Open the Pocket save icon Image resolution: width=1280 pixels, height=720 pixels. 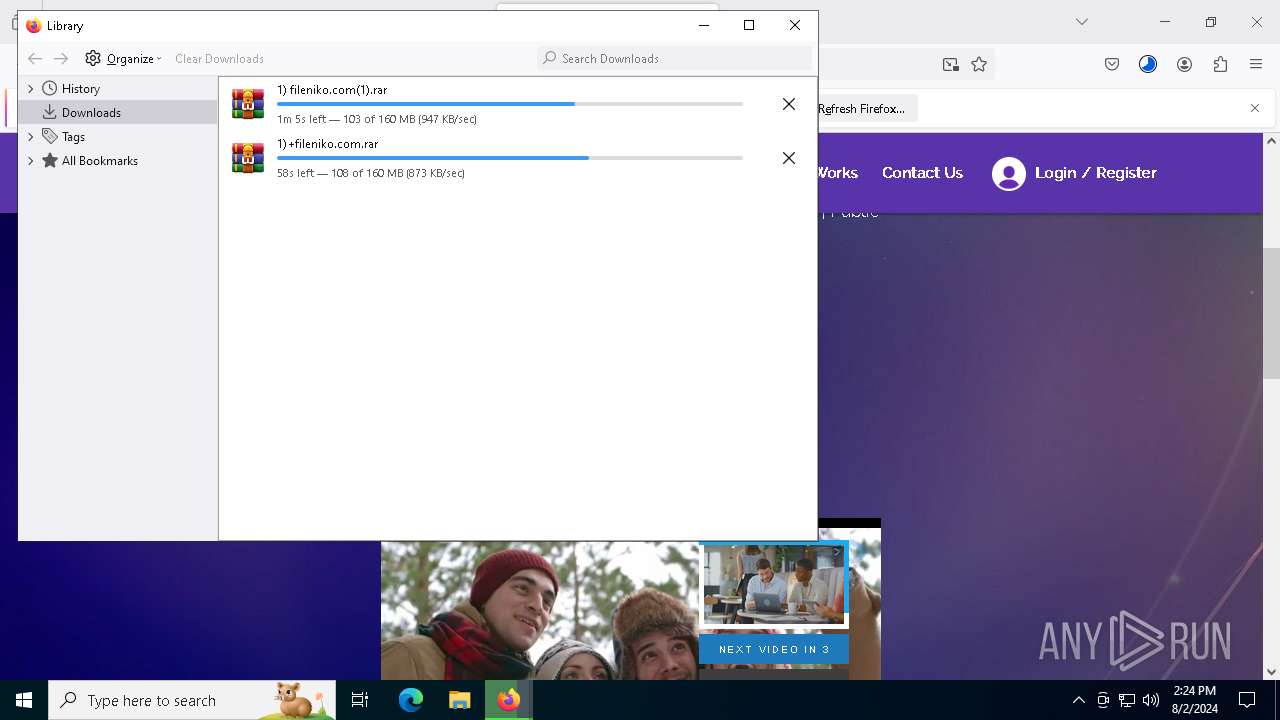[1112, 65]
